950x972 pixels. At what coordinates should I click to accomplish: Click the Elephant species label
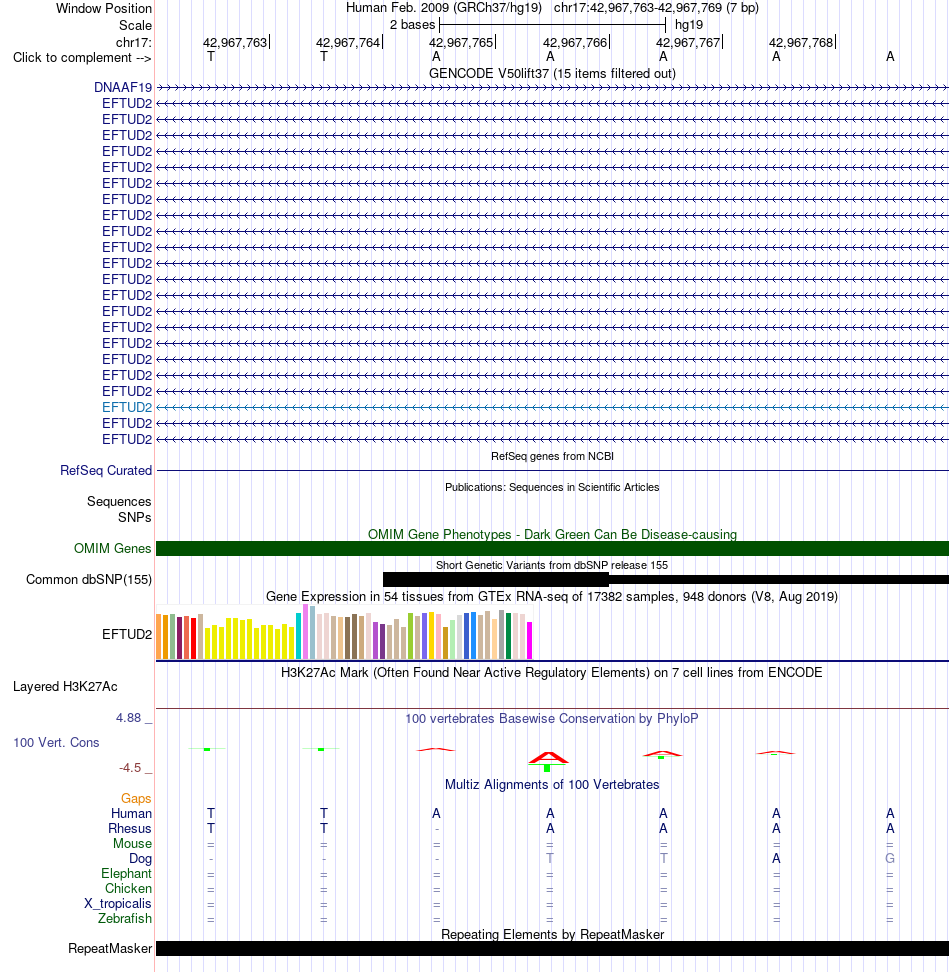[x=126, y=874]
